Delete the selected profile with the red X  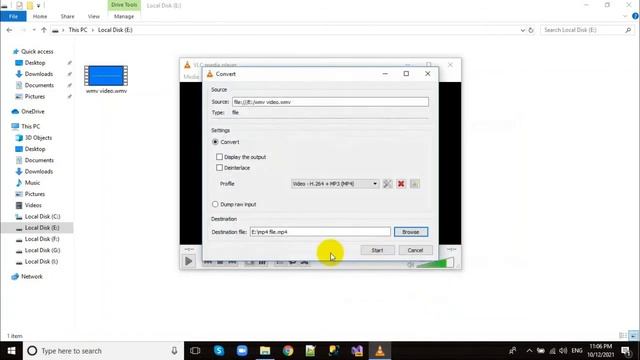click(401, 184)
